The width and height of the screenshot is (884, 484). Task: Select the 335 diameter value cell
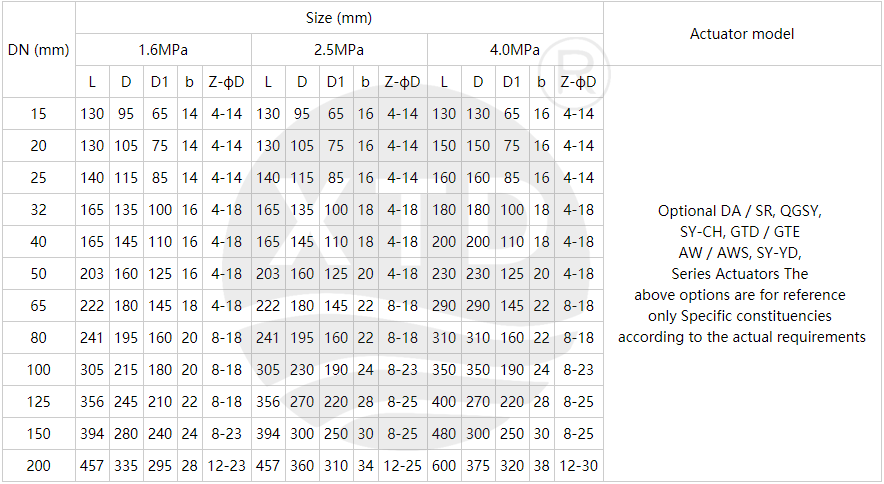pos(126,466)
